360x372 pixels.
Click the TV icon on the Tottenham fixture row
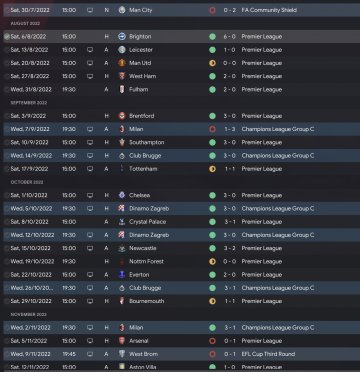pos(90,169)
